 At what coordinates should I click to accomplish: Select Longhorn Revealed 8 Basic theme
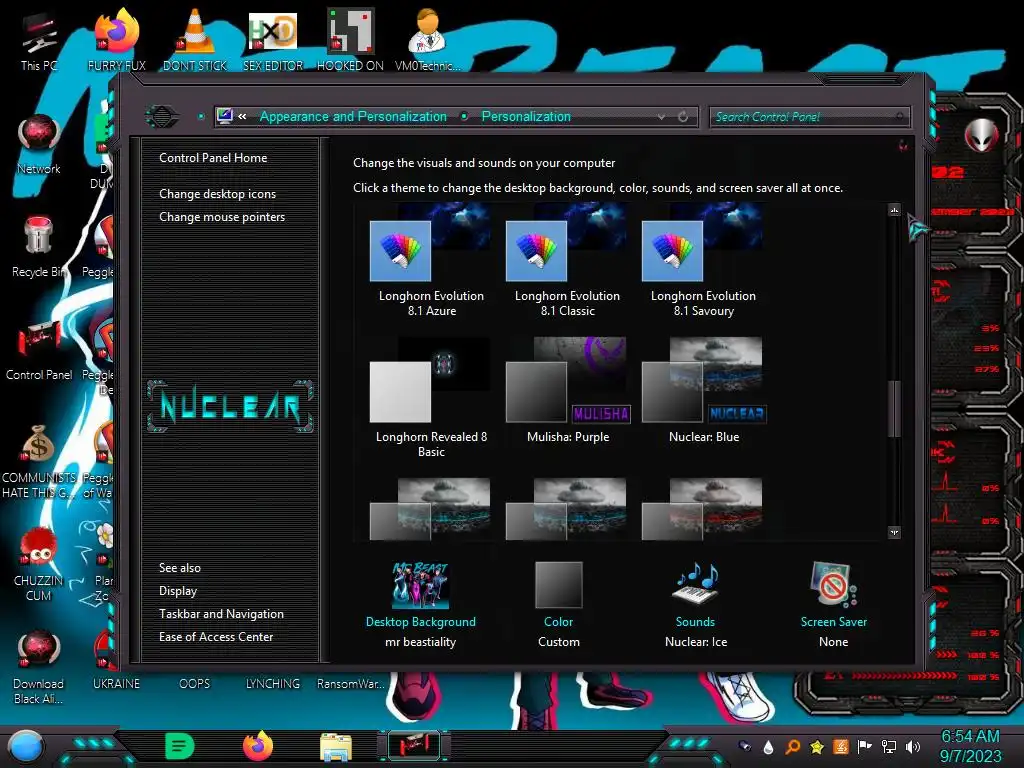point(431,398)
